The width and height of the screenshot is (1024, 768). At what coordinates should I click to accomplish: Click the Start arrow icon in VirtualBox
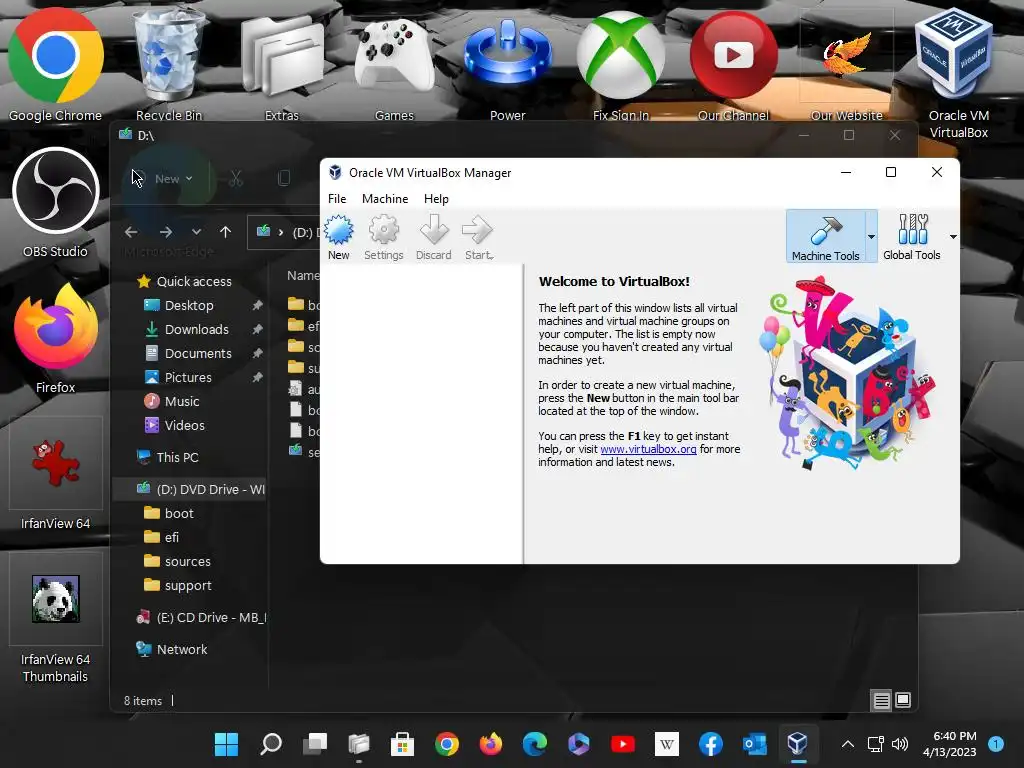pos(477,229)
